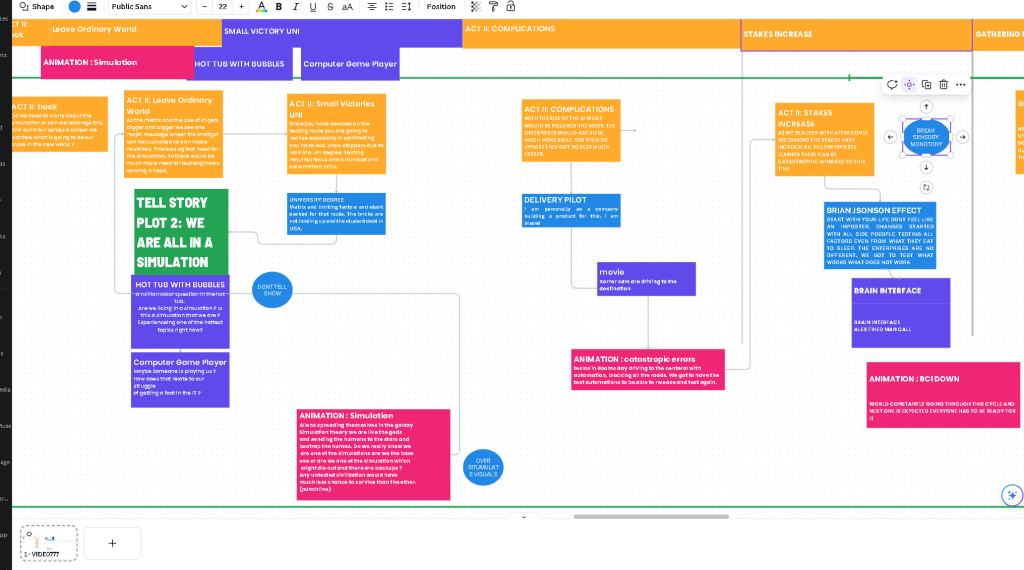1024x570 pixels.
Task: Open the text color picker
Action: coord(261,7)
